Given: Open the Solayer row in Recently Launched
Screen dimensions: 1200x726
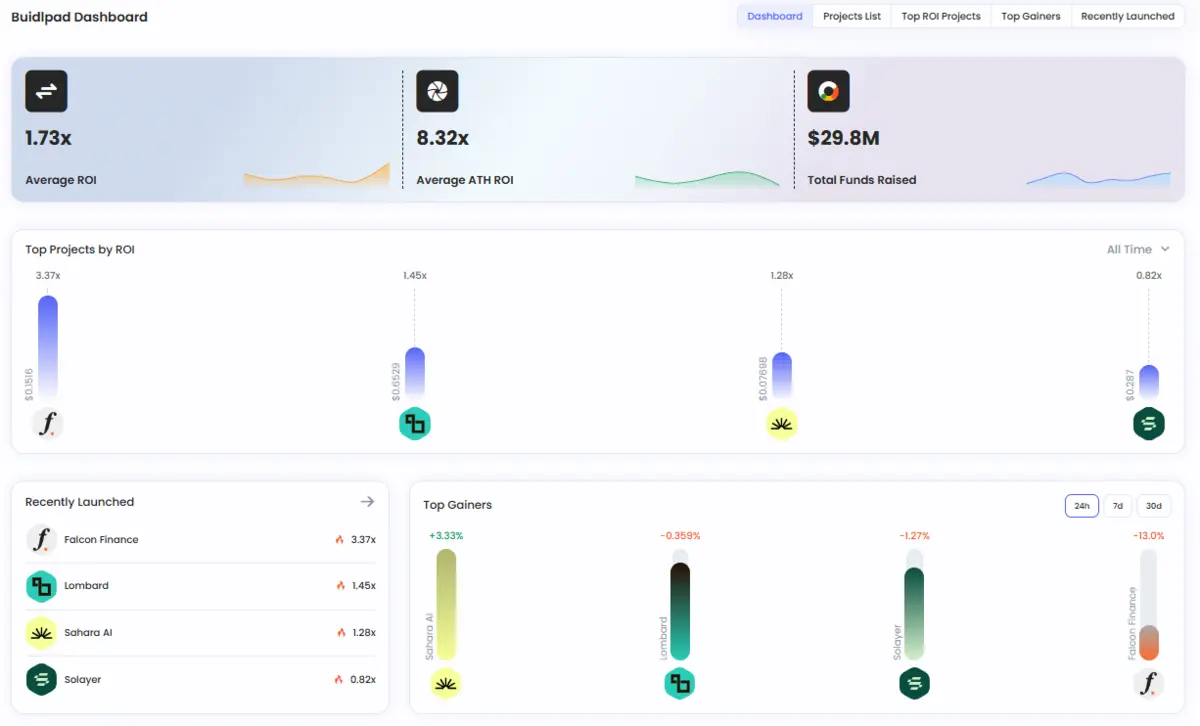Looking at the screenshot, I should [x=82, y=680].
